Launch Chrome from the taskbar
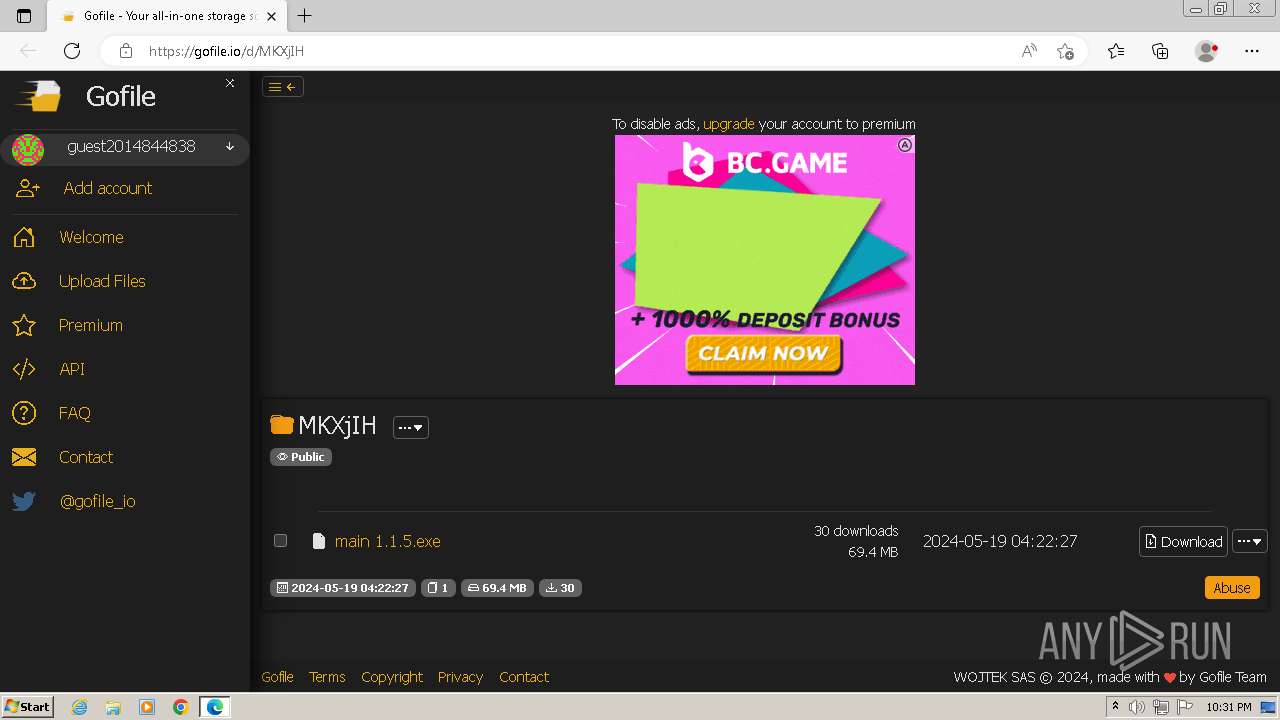This screenshot has width=1280, height=720. (x=180, y=707)
